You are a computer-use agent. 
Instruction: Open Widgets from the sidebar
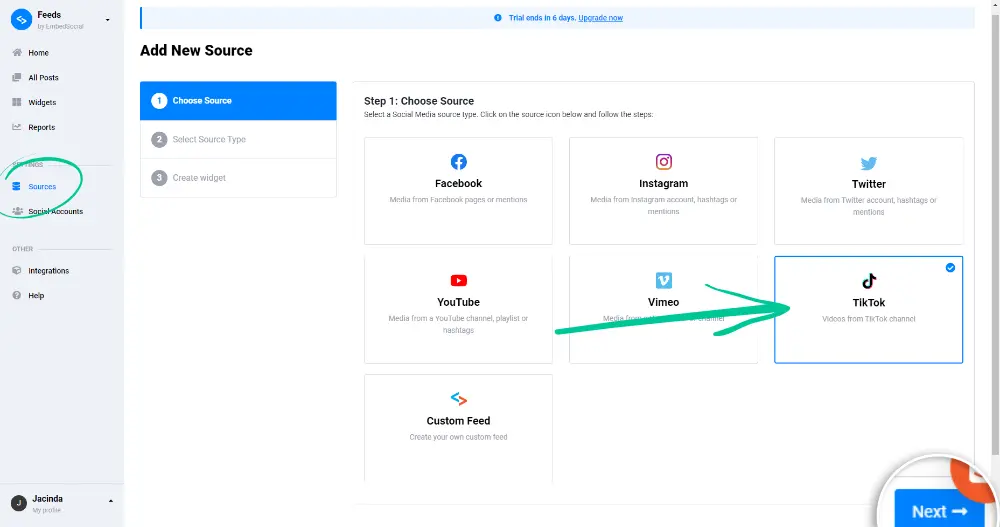point(42,102)
